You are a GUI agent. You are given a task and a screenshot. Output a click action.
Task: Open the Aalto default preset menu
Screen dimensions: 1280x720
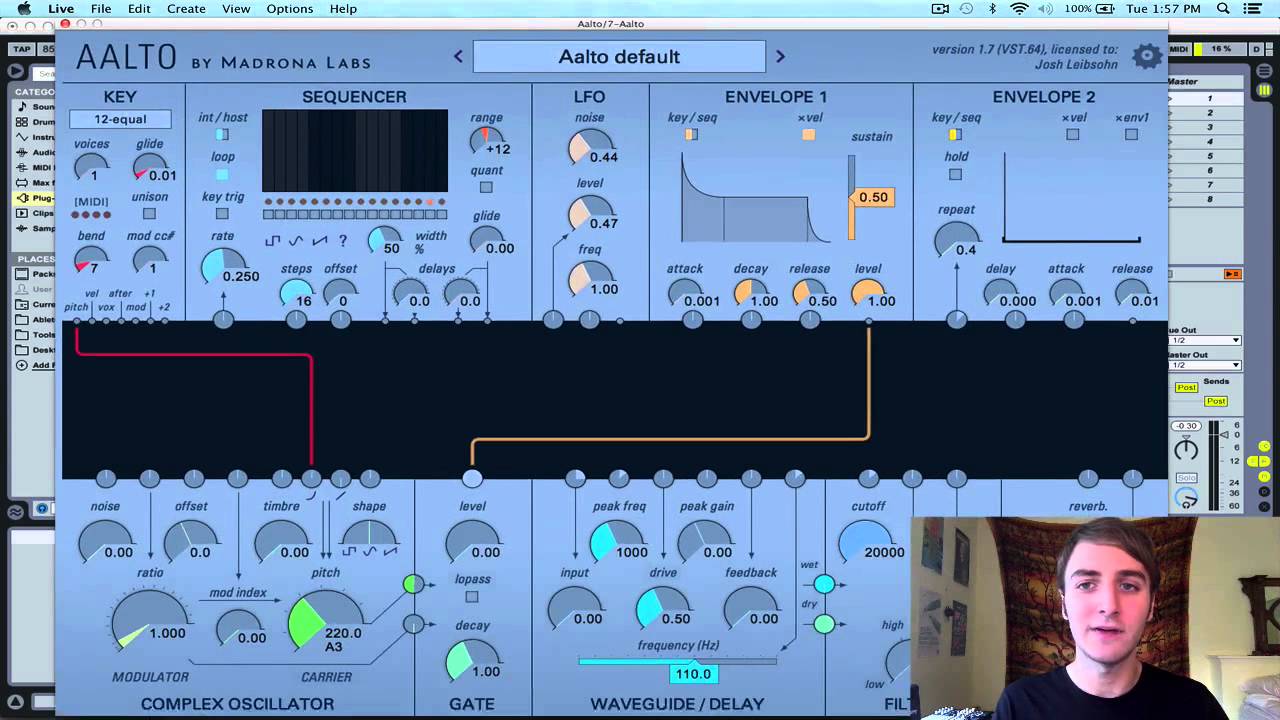pos(619,57)
